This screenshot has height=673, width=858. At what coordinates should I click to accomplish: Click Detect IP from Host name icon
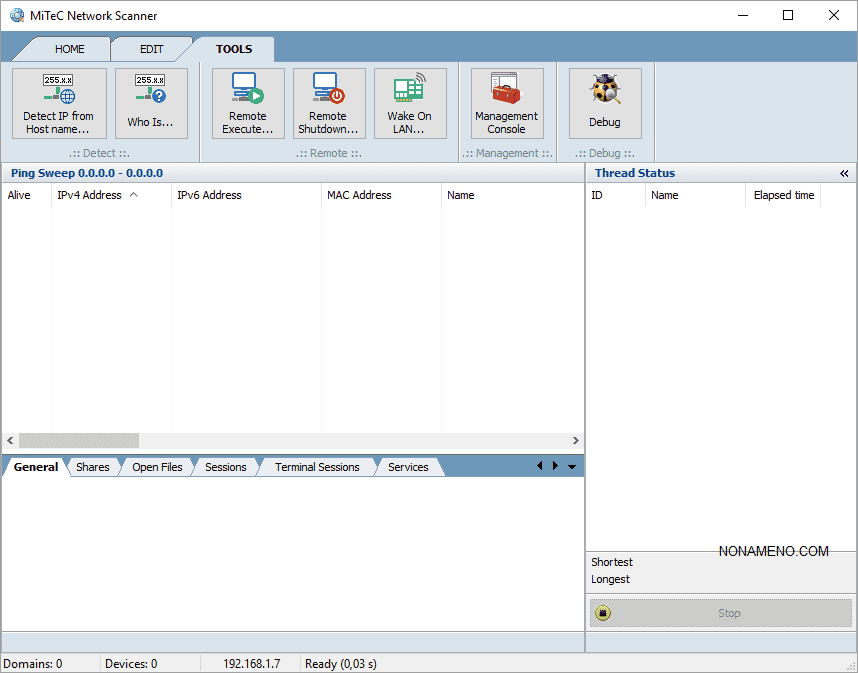tap(58, 90)
